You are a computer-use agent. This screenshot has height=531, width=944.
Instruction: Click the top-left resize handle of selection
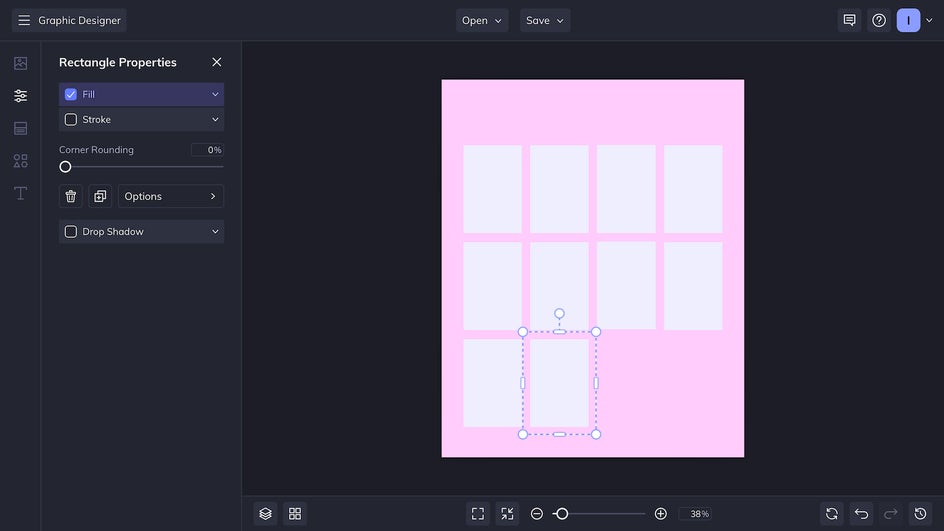pyautogui.click(x=523, y=332)
